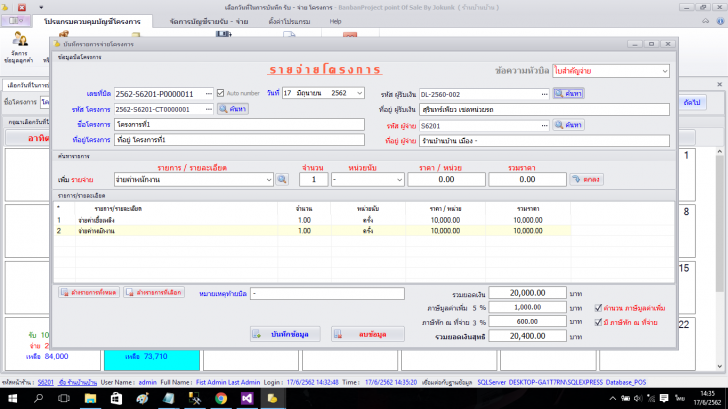Click Task View icon on the taskbar

[x=64, y=398]
